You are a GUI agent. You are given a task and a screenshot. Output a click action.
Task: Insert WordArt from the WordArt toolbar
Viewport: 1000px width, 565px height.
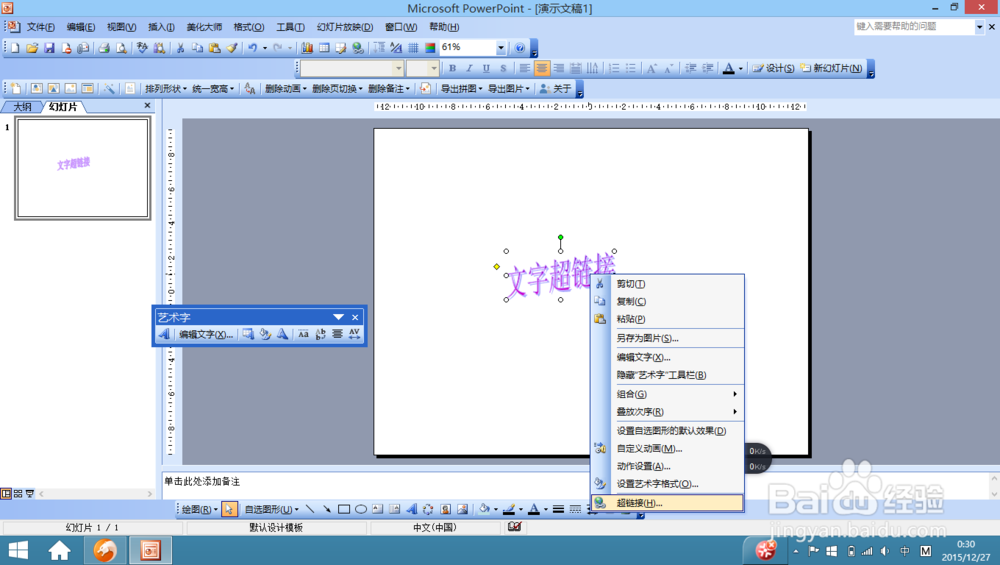(165, 334)
